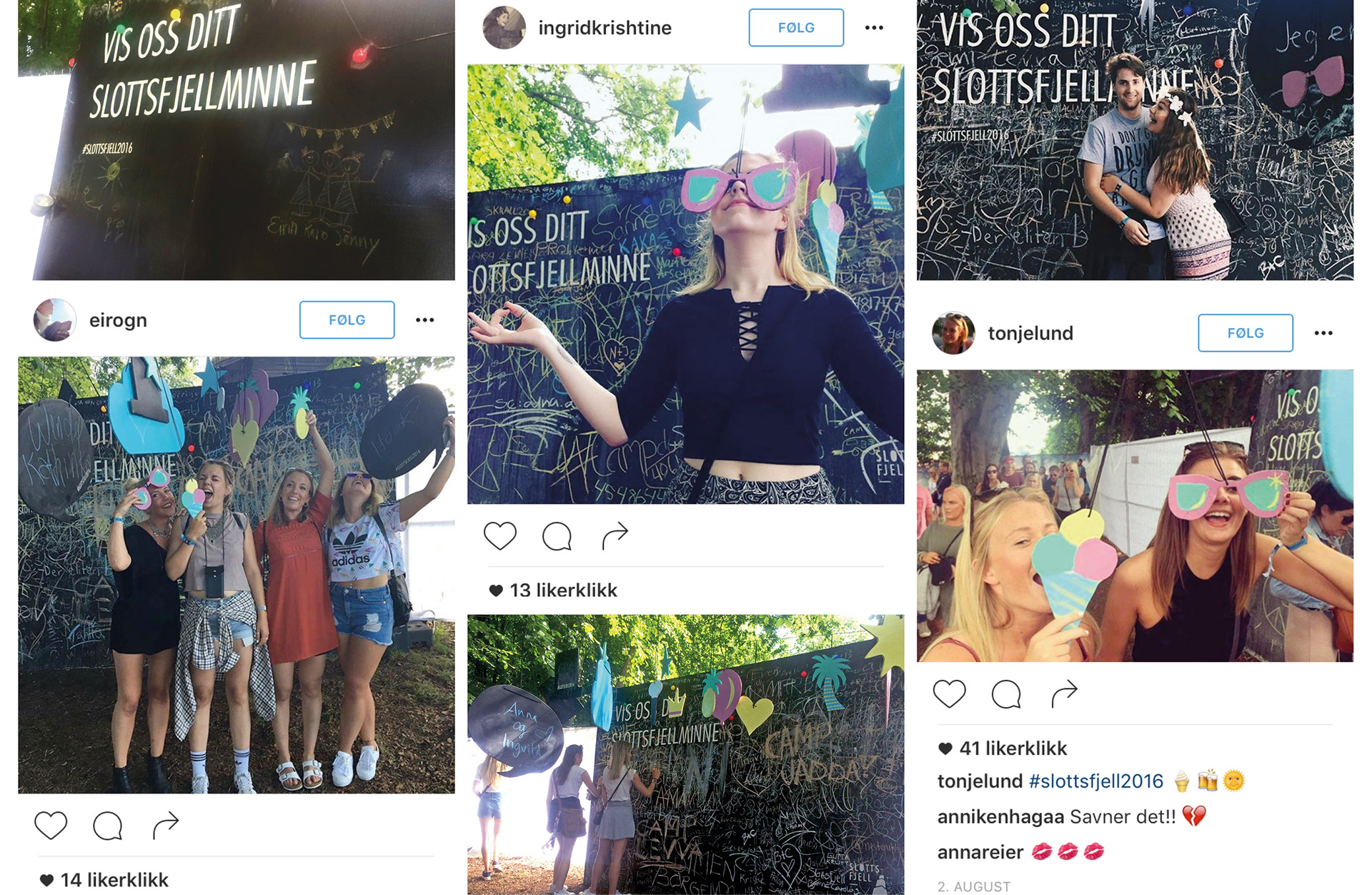View ingridkrishtine's profile avatar
Viewport: 1372px width, 895px height.
click(504, 28)
